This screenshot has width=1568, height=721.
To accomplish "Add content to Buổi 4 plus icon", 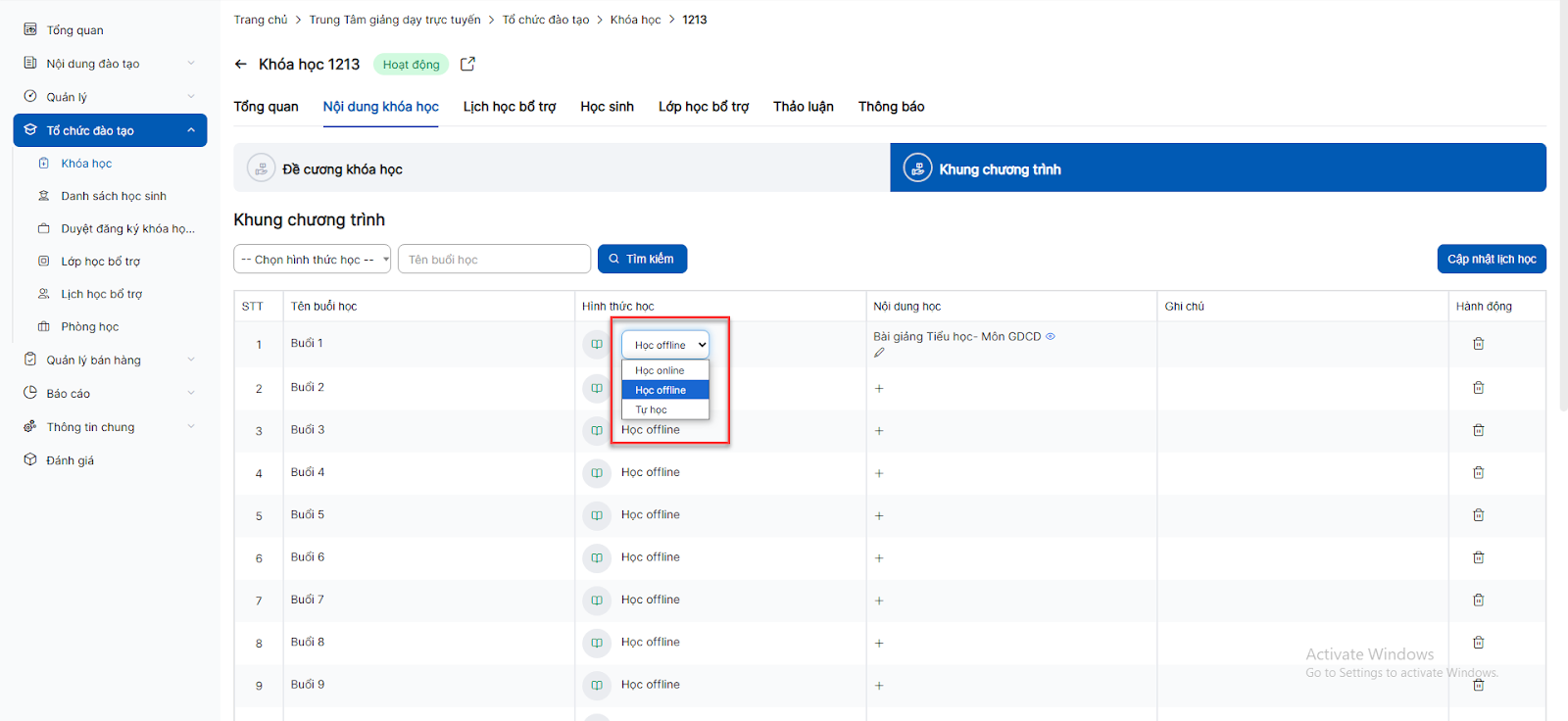I will click(x=879, y=473).
